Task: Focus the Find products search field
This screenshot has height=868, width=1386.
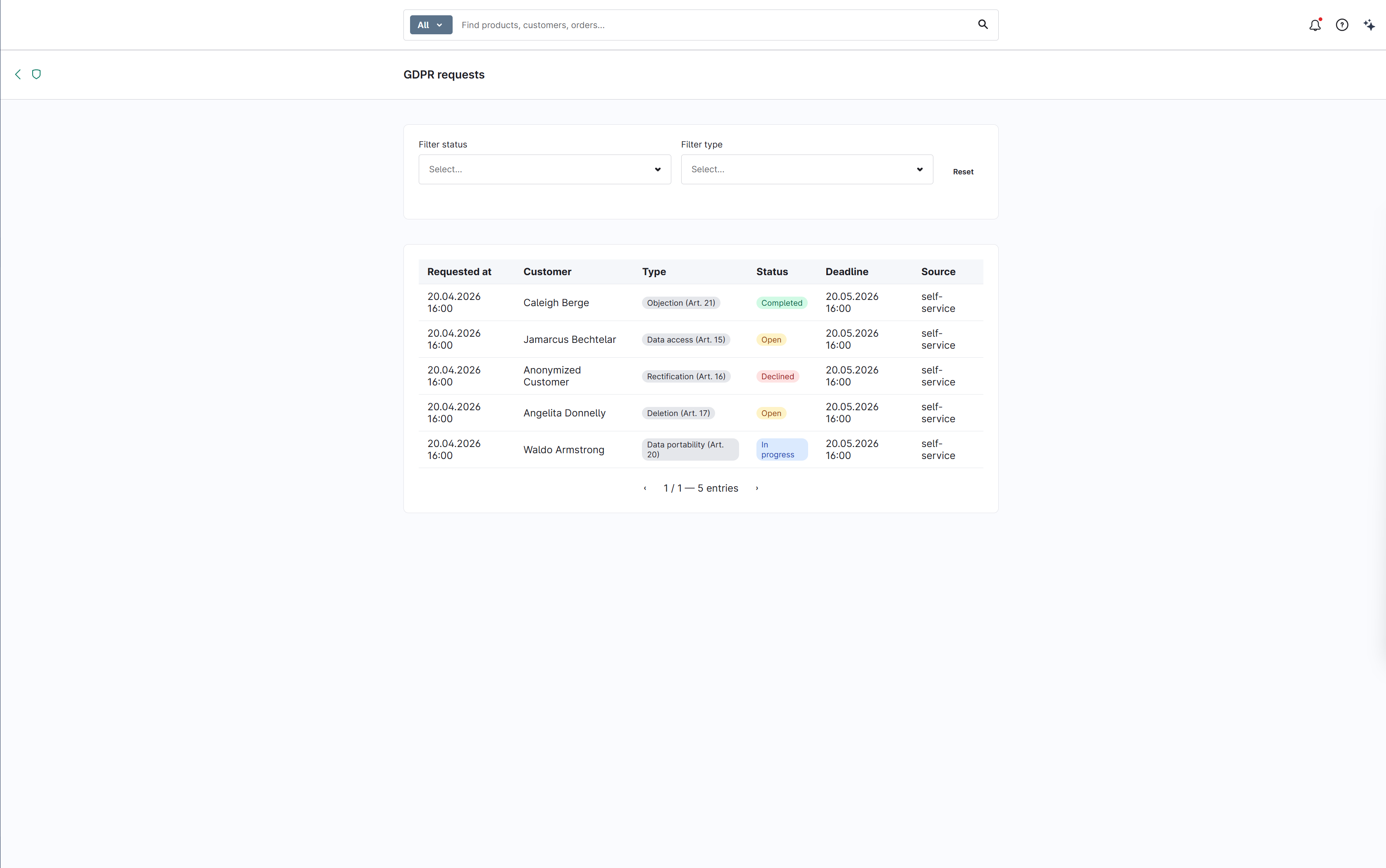Action: pyautogui.click(x=712, y=25)
